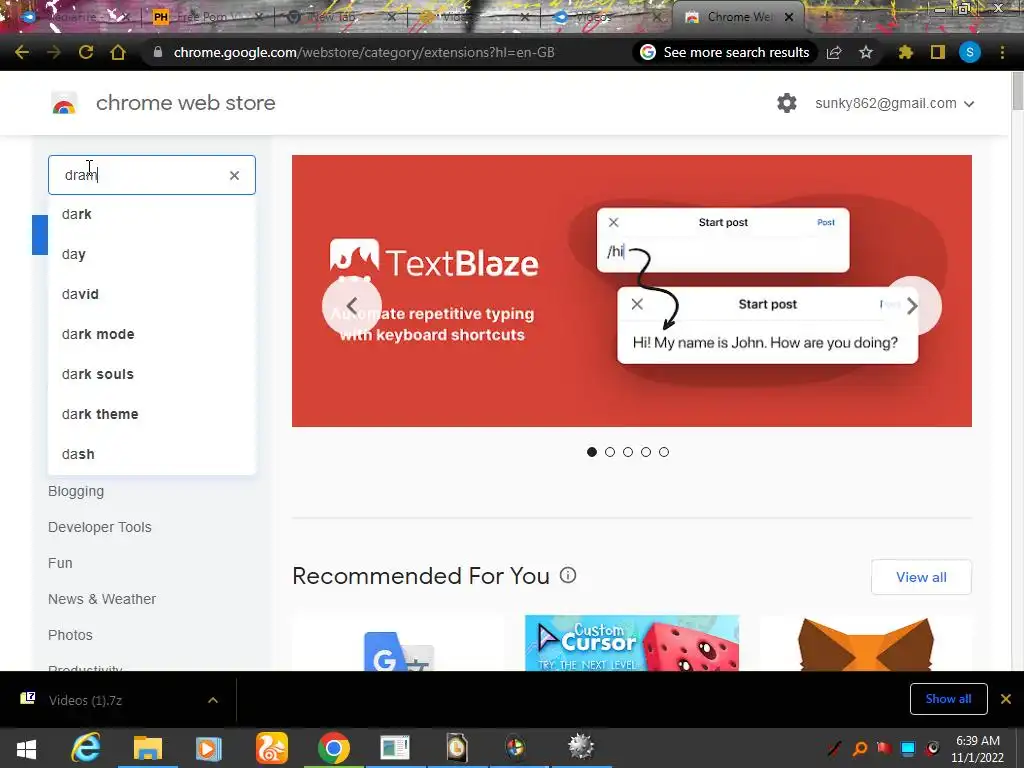The height and width of the screenshot is (768, 1024).
Task: Open the Photos category
Action: pyautogui.click(x=70, y=635)
